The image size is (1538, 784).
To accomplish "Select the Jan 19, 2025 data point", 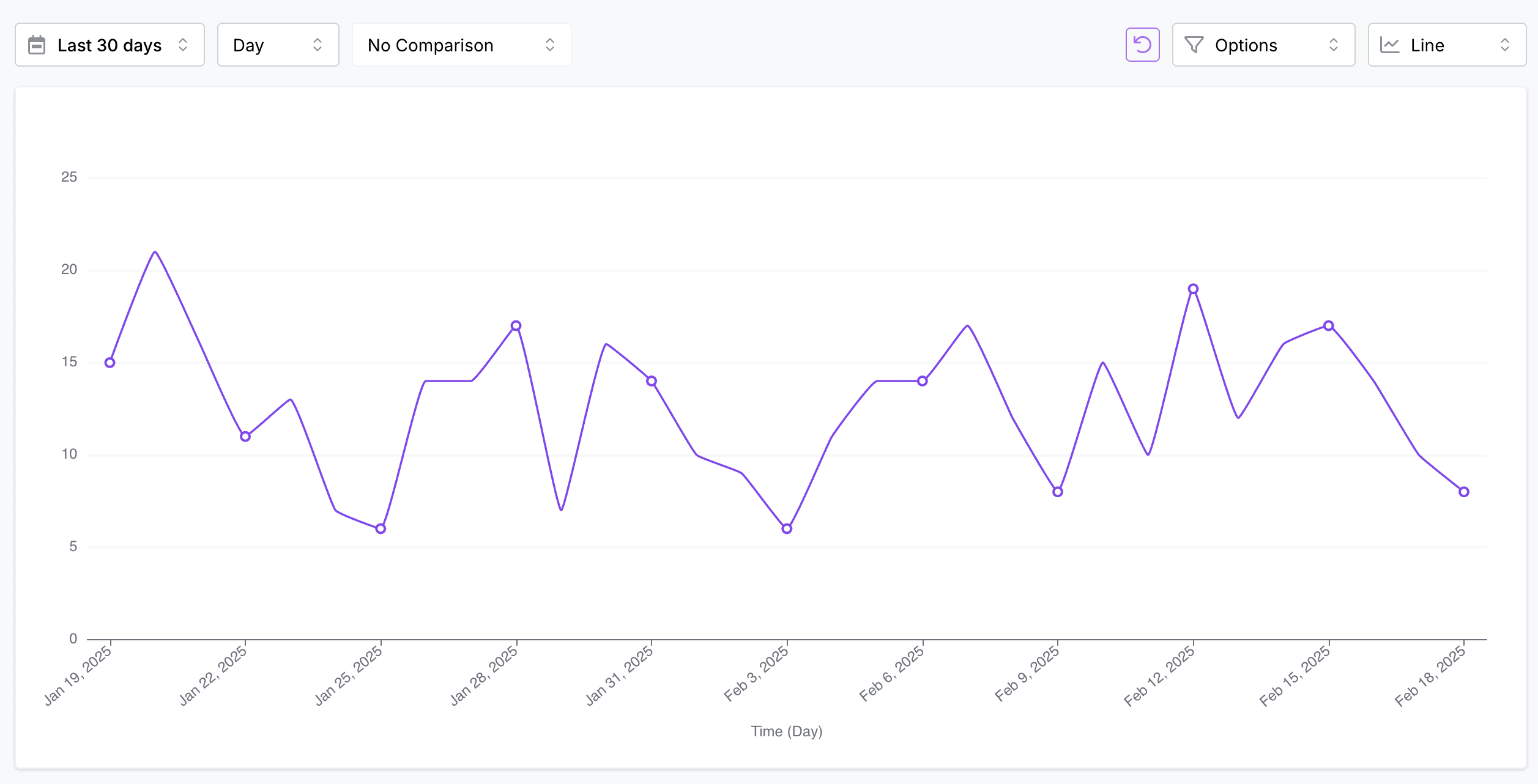I will [110, 363].
